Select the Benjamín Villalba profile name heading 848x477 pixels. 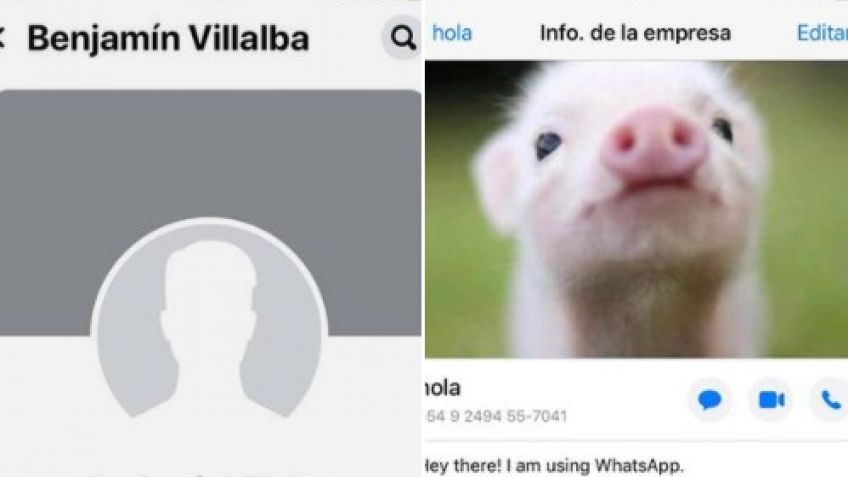[168, 38]
